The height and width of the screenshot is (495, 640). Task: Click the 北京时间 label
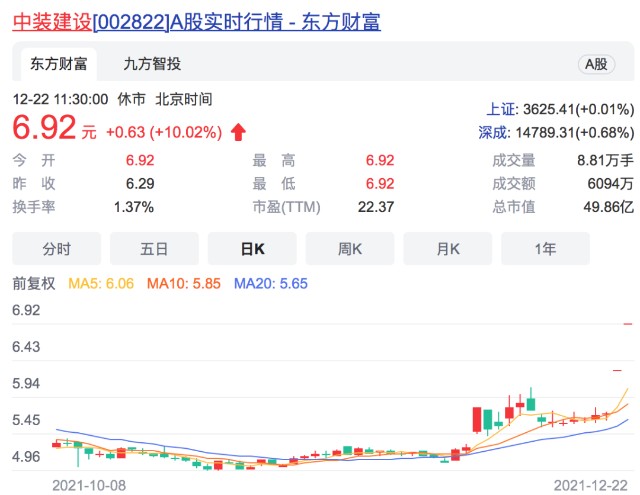point(184,99)
